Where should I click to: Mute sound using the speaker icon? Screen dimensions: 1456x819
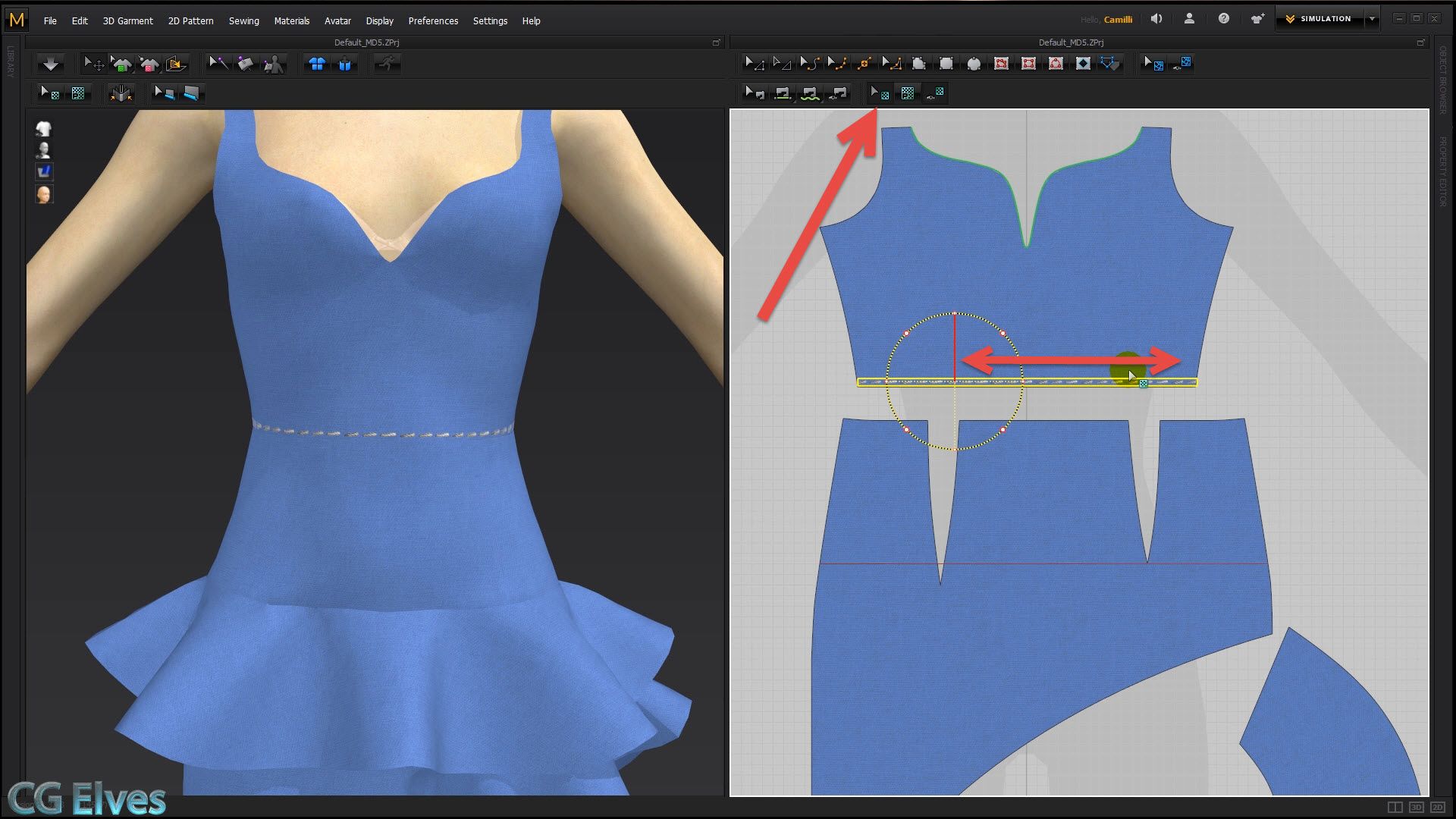(x=1156, y=18)
